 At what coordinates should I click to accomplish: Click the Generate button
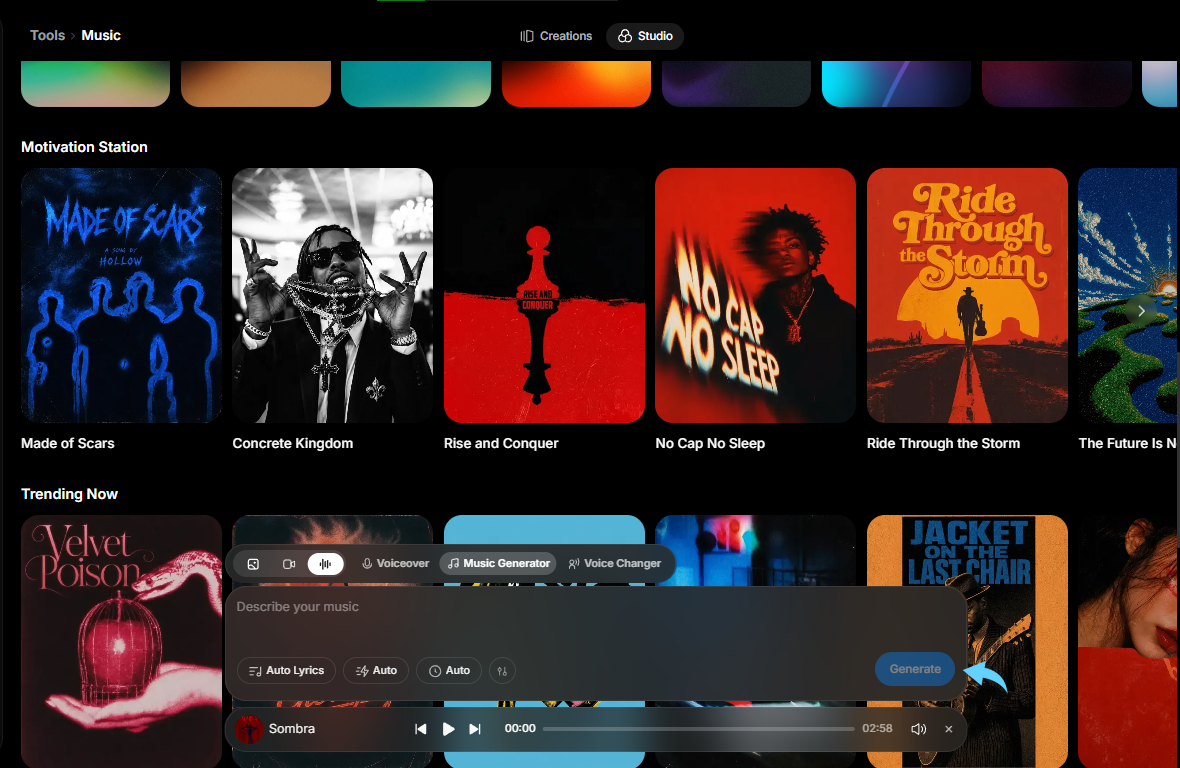pos(915,669)
